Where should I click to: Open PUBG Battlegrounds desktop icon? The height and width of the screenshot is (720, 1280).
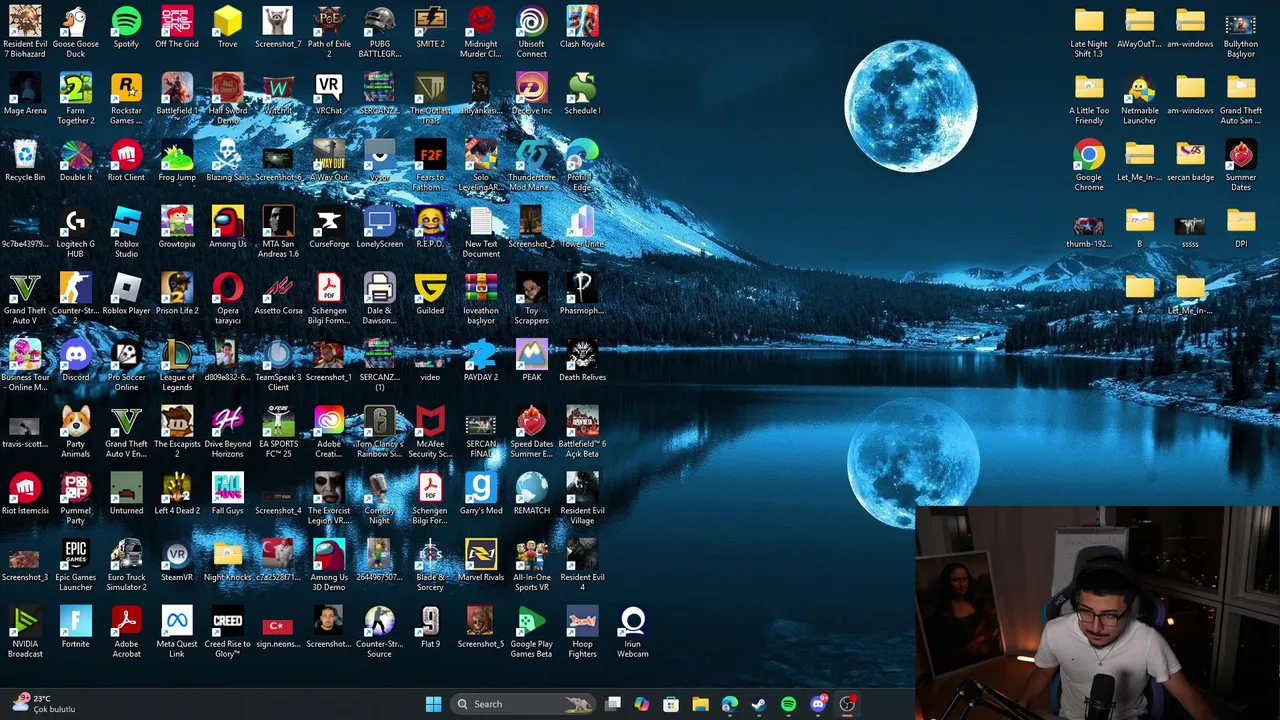click(x=380, y=32)
